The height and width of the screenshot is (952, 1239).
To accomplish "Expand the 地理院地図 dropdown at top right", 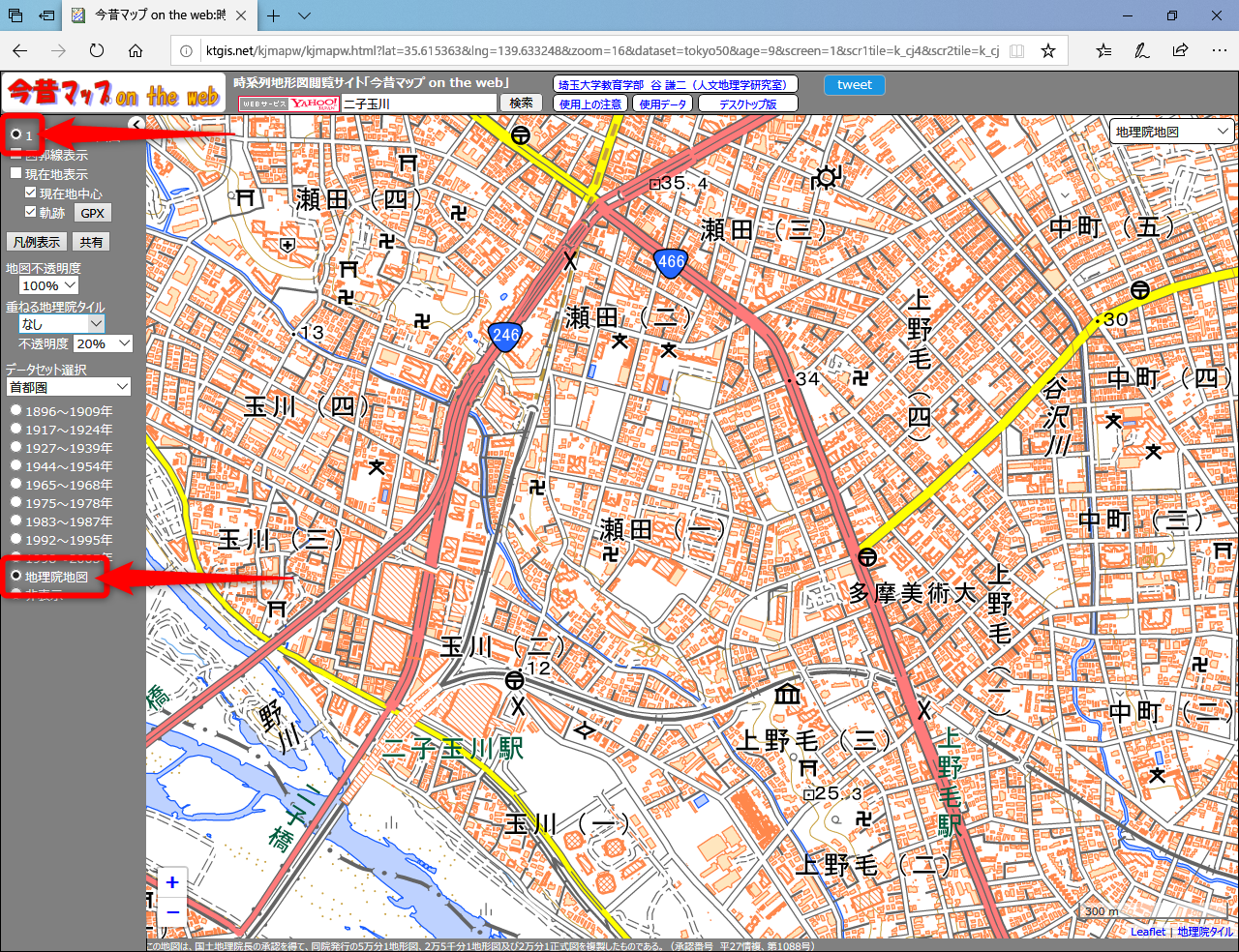I will pos(1171,132).
